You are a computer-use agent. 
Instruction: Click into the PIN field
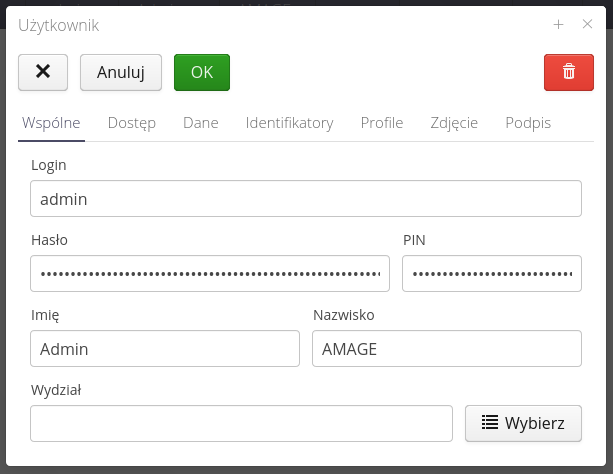(492, 273)
